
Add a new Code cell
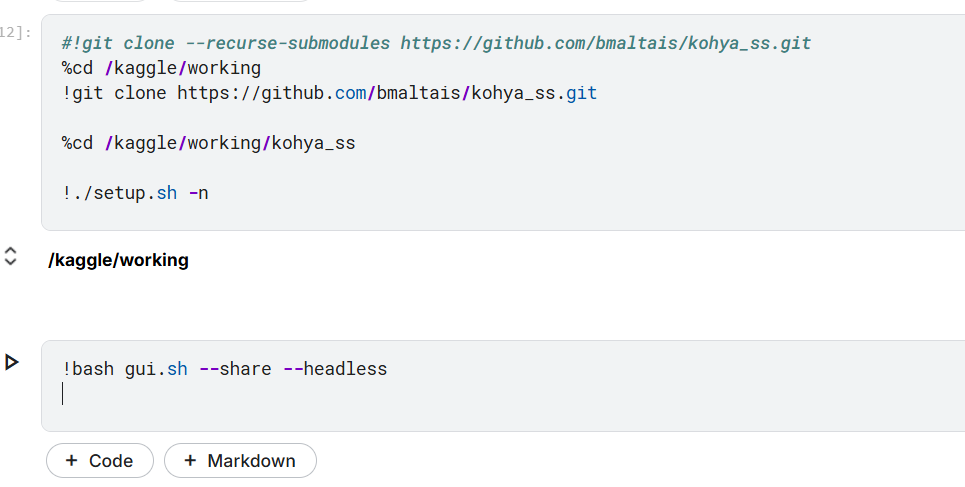click(99, 461)
